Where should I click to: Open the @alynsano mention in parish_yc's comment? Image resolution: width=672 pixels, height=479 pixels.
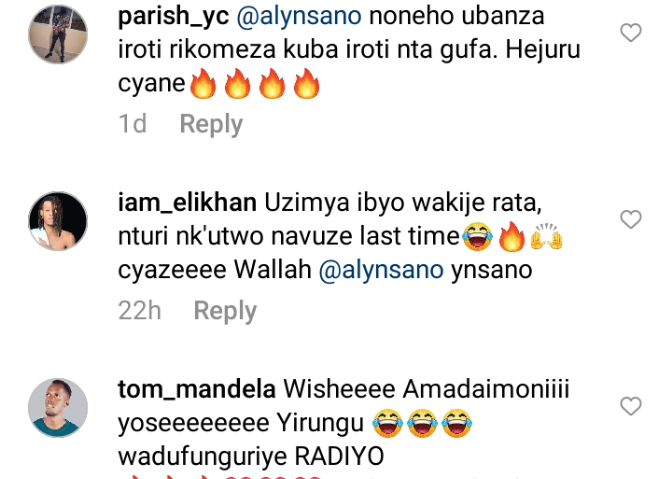tap(299, 16)
